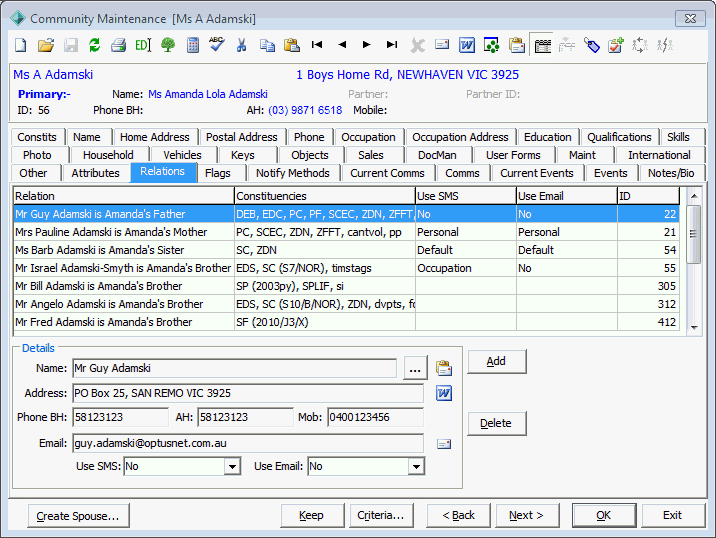Screen dimensions: 716x538
Task: Click the clipboard-with-card toolbar icon
Action: pyautogui.click(x=516, y=45)
